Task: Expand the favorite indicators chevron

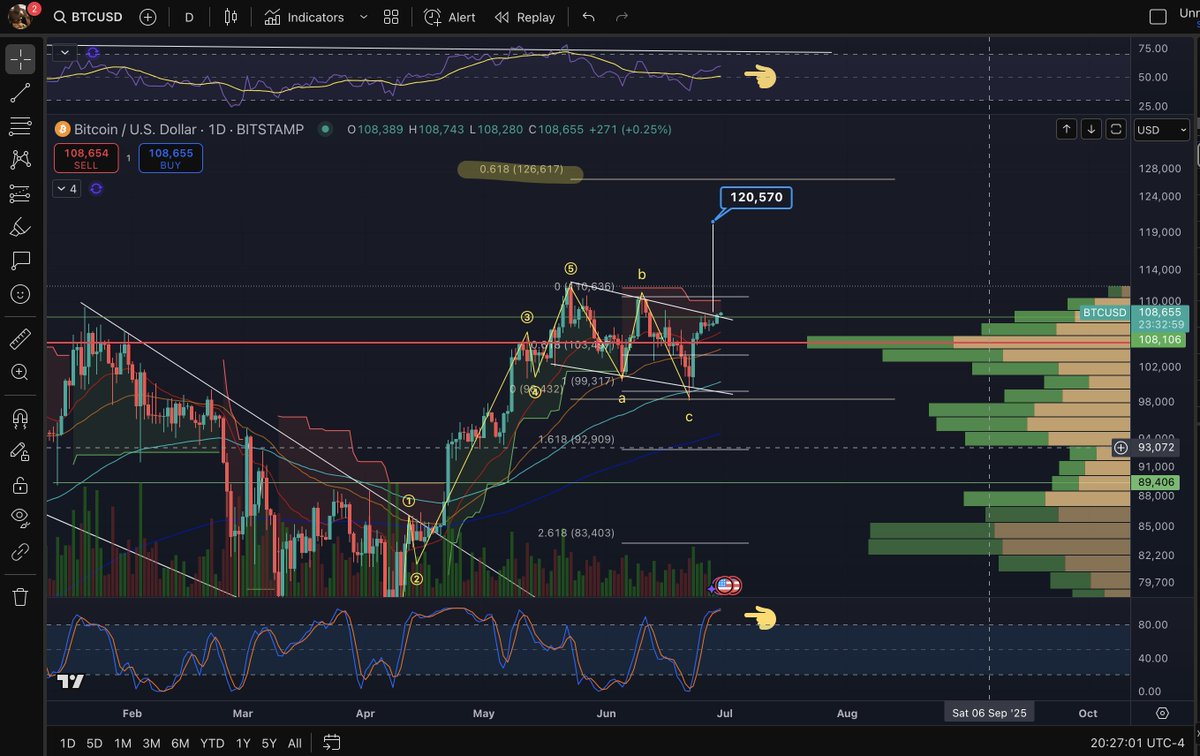Action: (363, 17)
